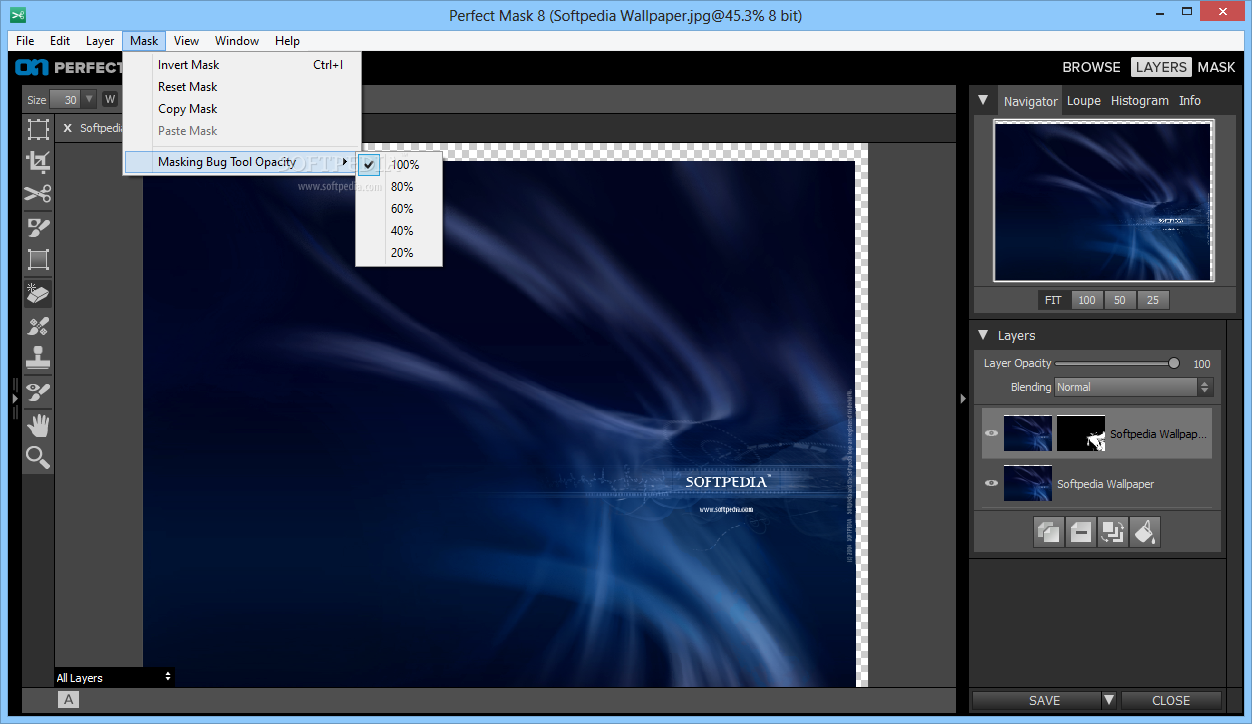
Task: Switch to MASK module
Action: coord(1216,67)
